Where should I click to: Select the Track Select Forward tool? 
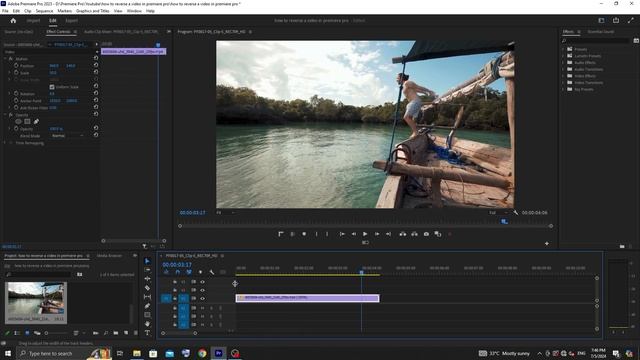tap(147, 270)
